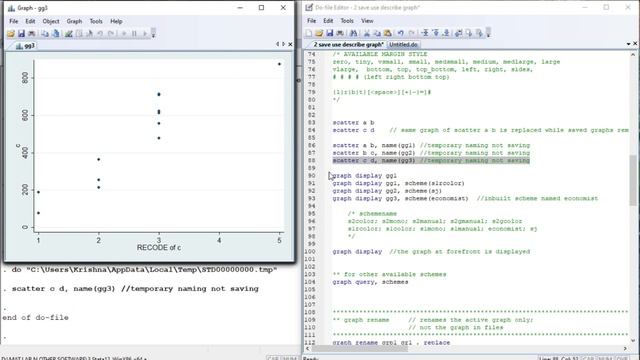Expand Do-file Editor toolbar overflow arrow
This screenshot has width=640, height=360.
click(x=488, y=33)
